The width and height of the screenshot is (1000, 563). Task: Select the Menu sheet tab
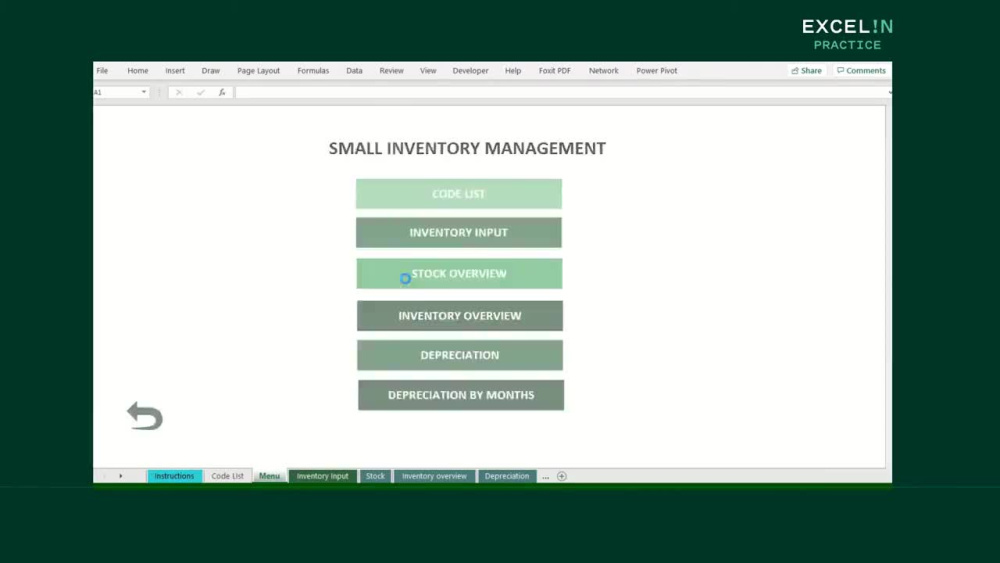point(269,476)
